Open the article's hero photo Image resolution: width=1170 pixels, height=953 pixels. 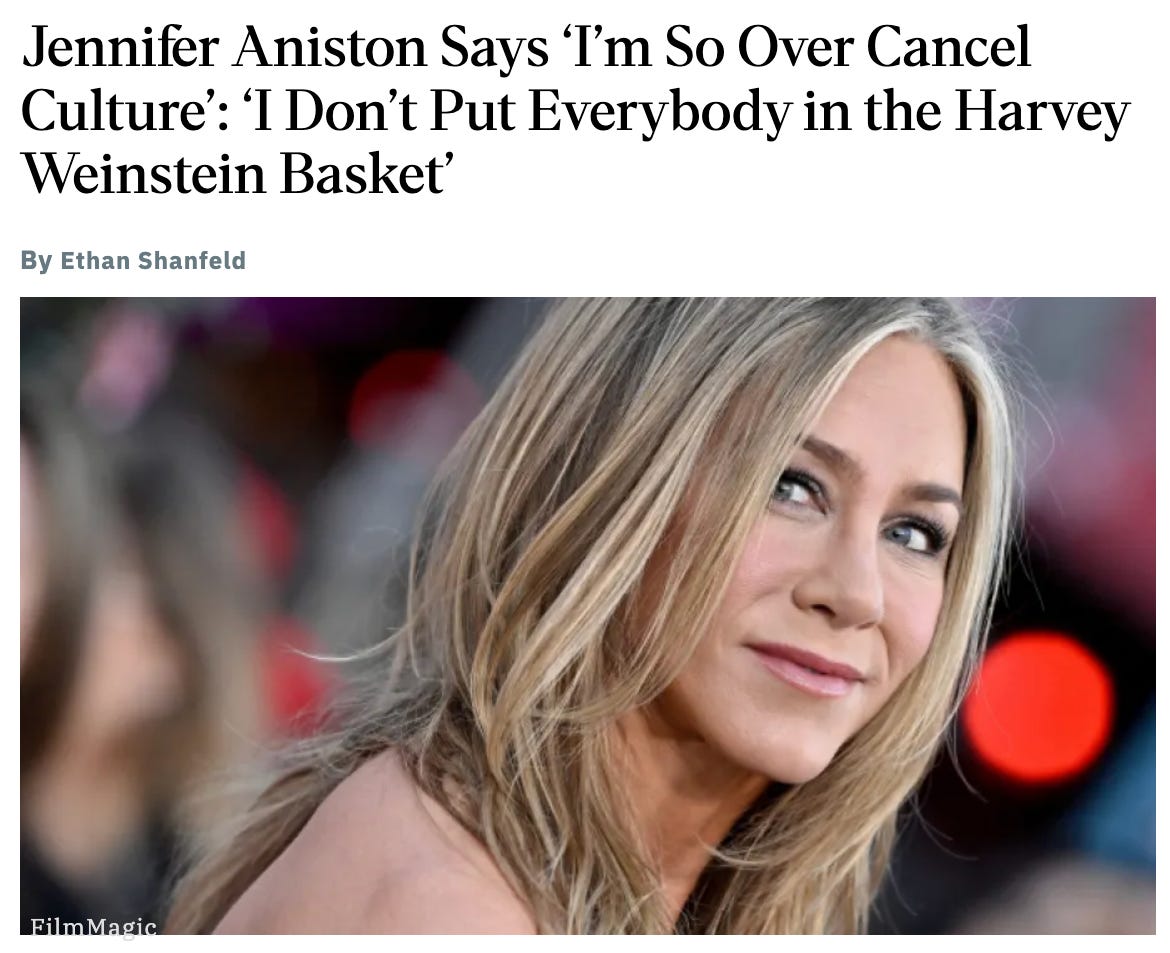(588, 616)
